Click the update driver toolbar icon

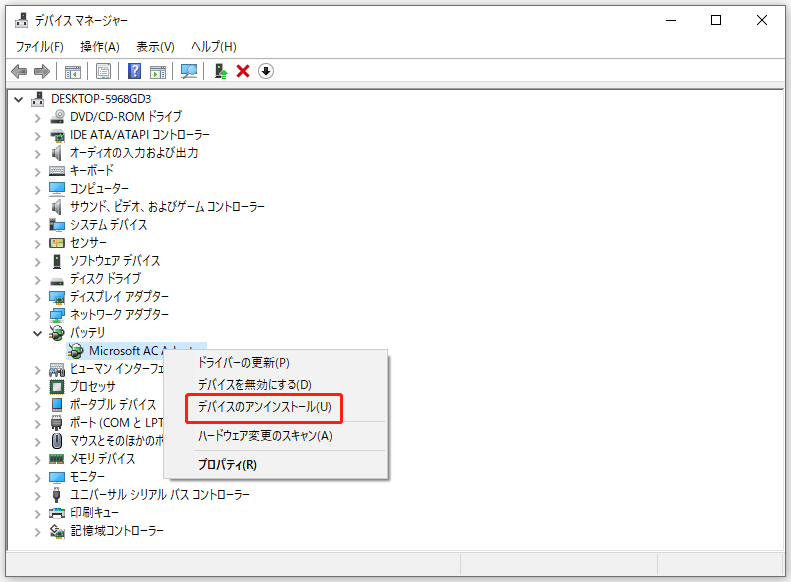(x=221, y=71)
